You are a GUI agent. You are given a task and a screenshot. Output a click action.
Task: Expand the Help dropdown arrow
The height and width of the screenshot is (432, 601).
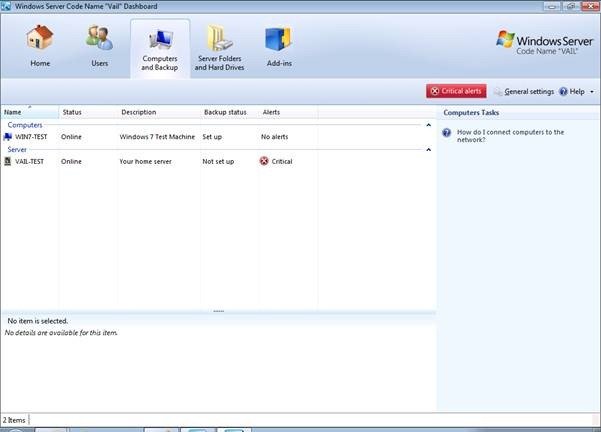click(x=592, y=92)
